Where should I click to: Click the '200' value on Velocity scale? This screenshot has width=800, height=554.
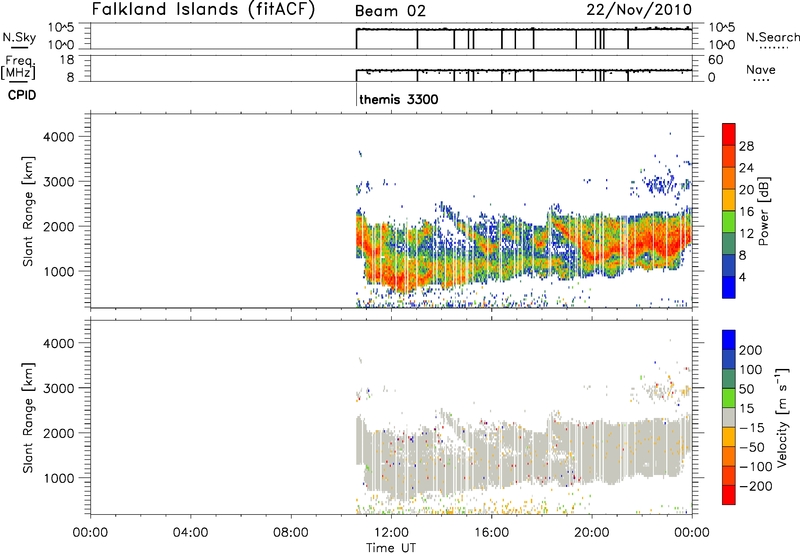(751, 350)
